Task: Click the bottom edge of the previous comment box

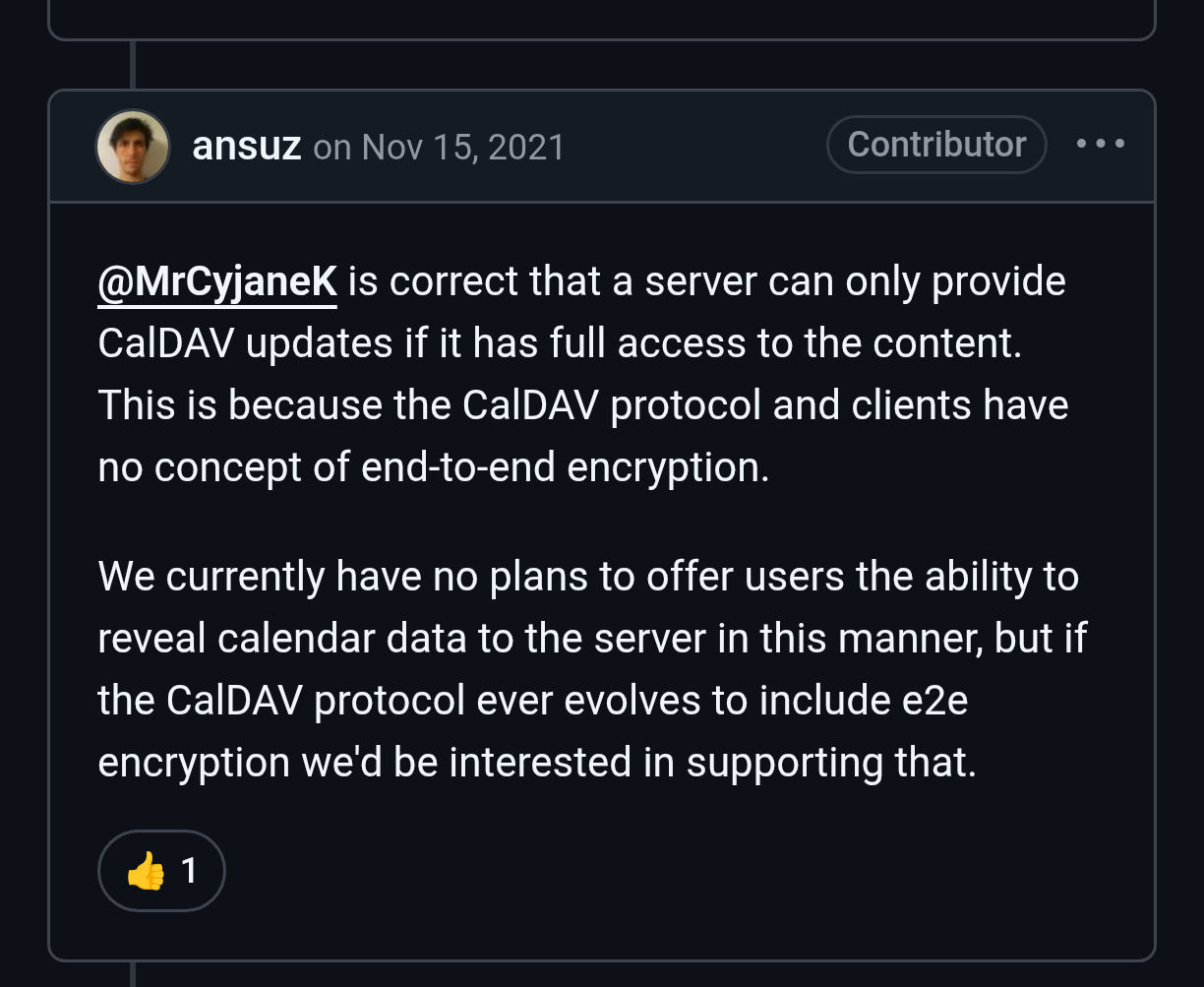Action: pyautogui.click(x=601, y=38)
